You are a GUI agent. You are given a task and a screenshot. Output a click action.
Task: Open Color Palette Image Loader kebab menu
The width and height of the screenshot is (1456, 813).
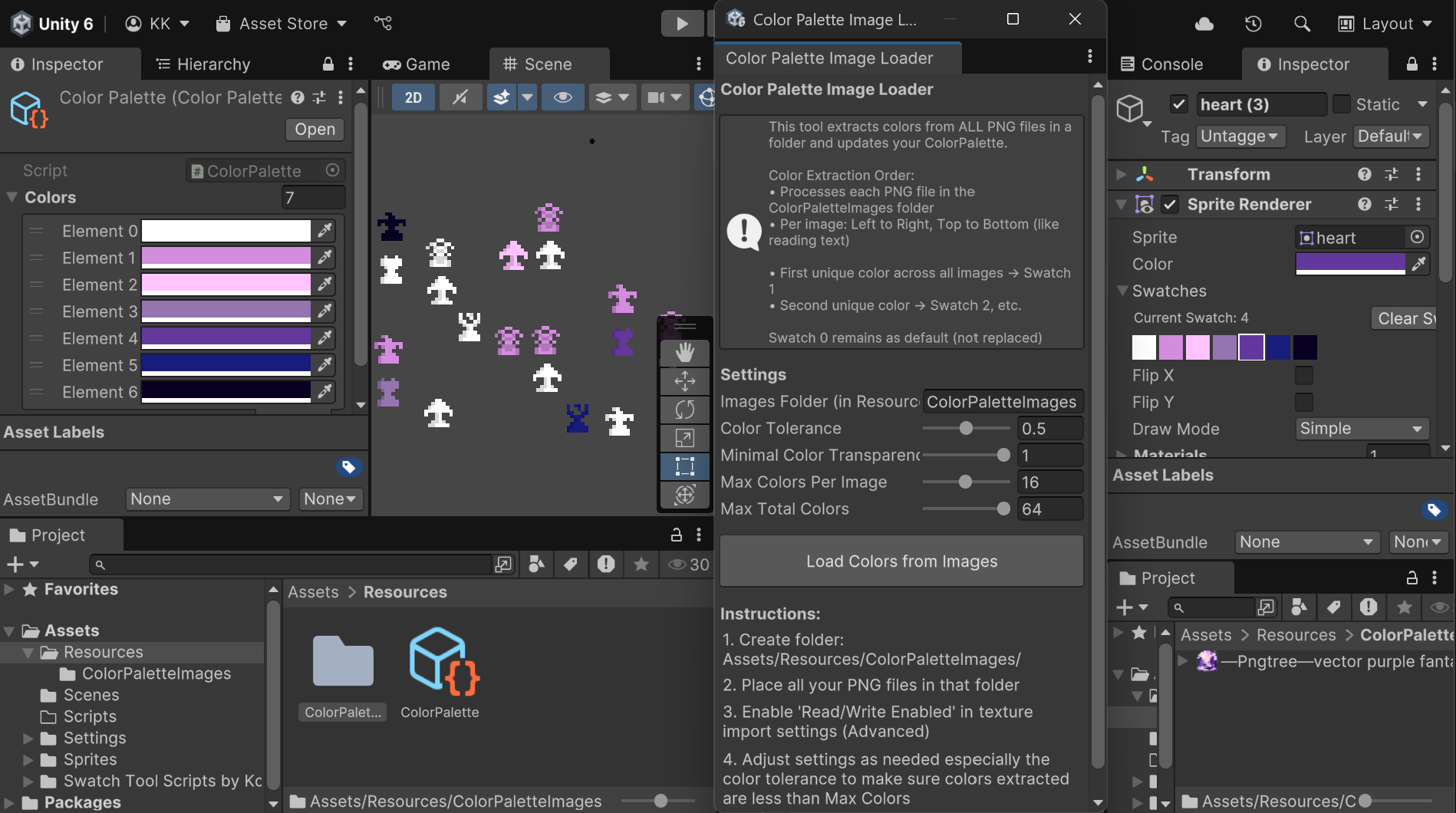click(1089, 56)
